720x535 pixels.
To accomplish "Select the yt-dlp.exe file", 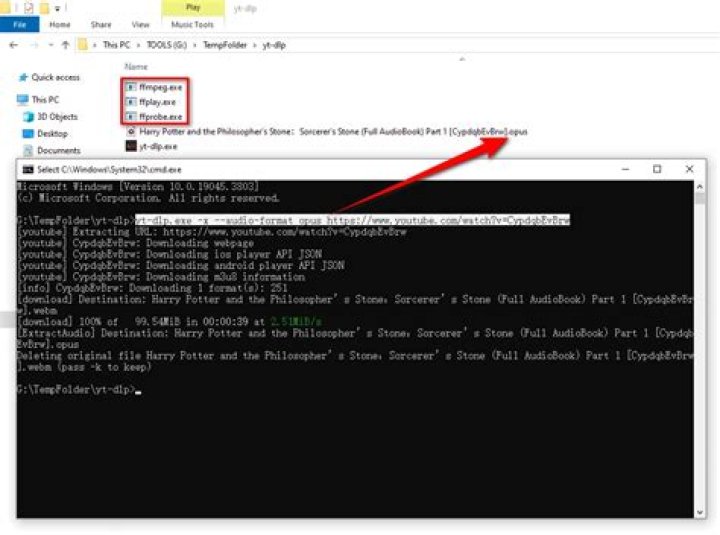I will (x=158, y=146).
